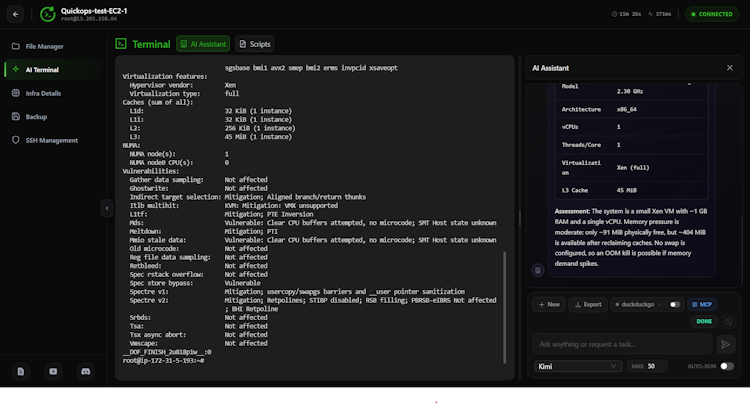This screenshot has height=403, width=750.
Task: Send the message with the arrow icon
Action: tap(725, 344)
